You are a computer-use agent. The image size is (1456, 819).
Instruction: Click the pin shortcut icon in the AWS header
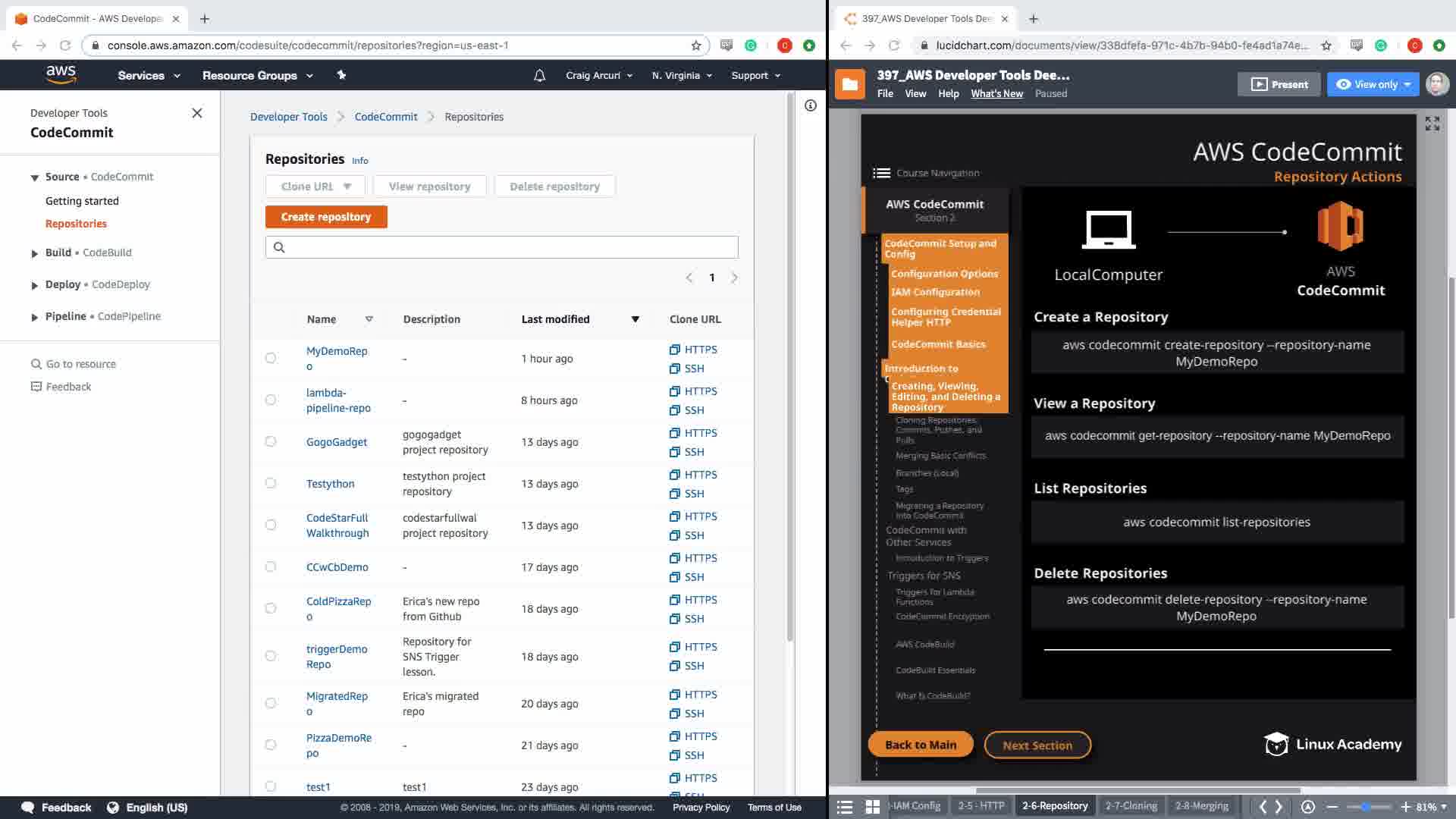coord(341,75)
